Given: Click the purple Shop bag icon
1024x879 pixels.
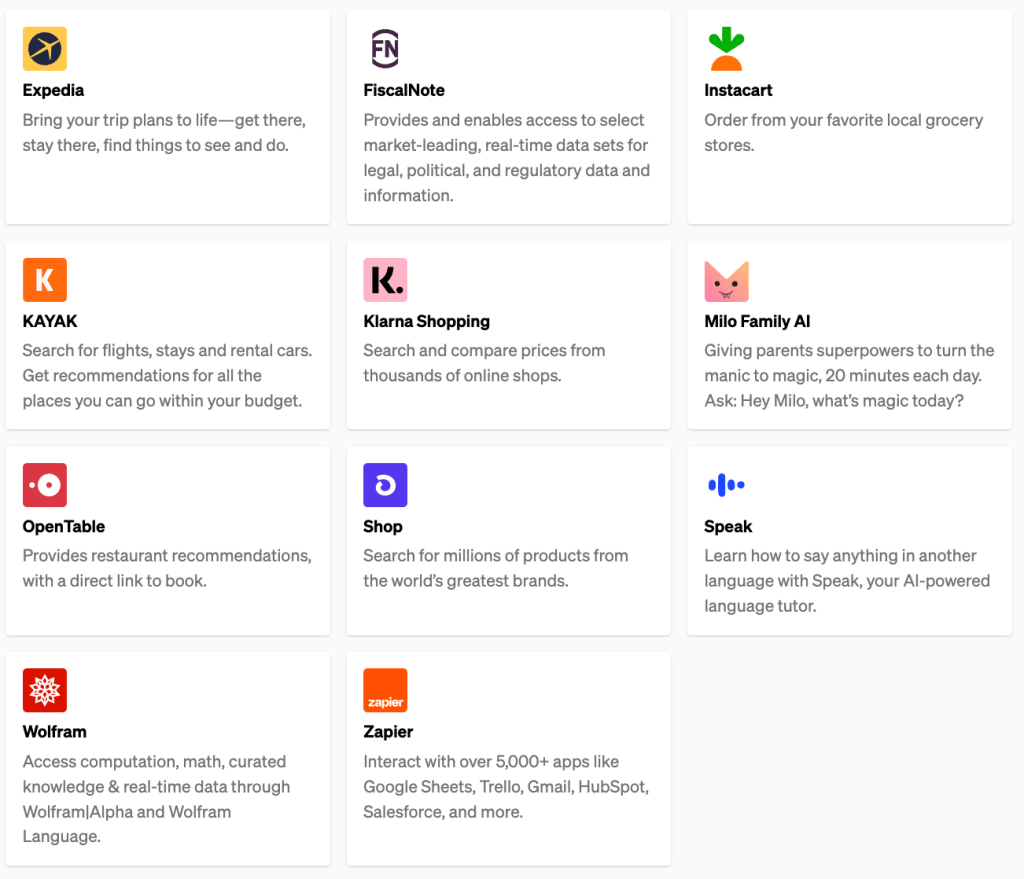Looking at the screenshot, I should click(385, 485).
